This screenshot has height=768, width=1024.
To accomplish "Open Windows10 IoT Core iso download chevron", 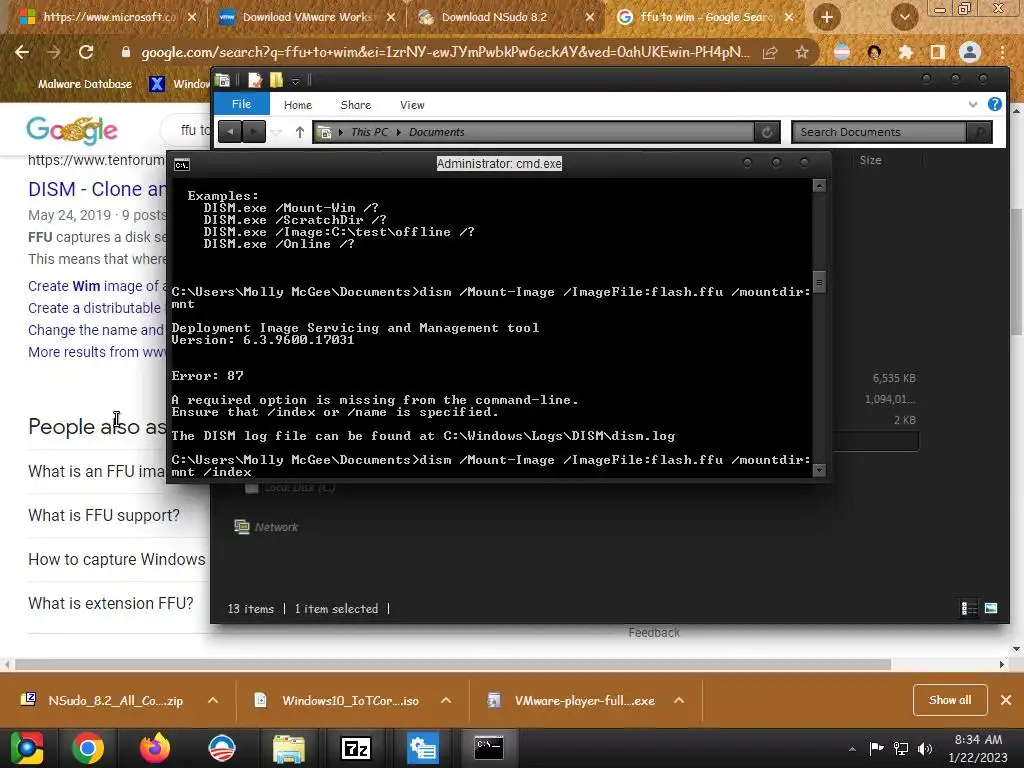I will click(x=446, y=700).
